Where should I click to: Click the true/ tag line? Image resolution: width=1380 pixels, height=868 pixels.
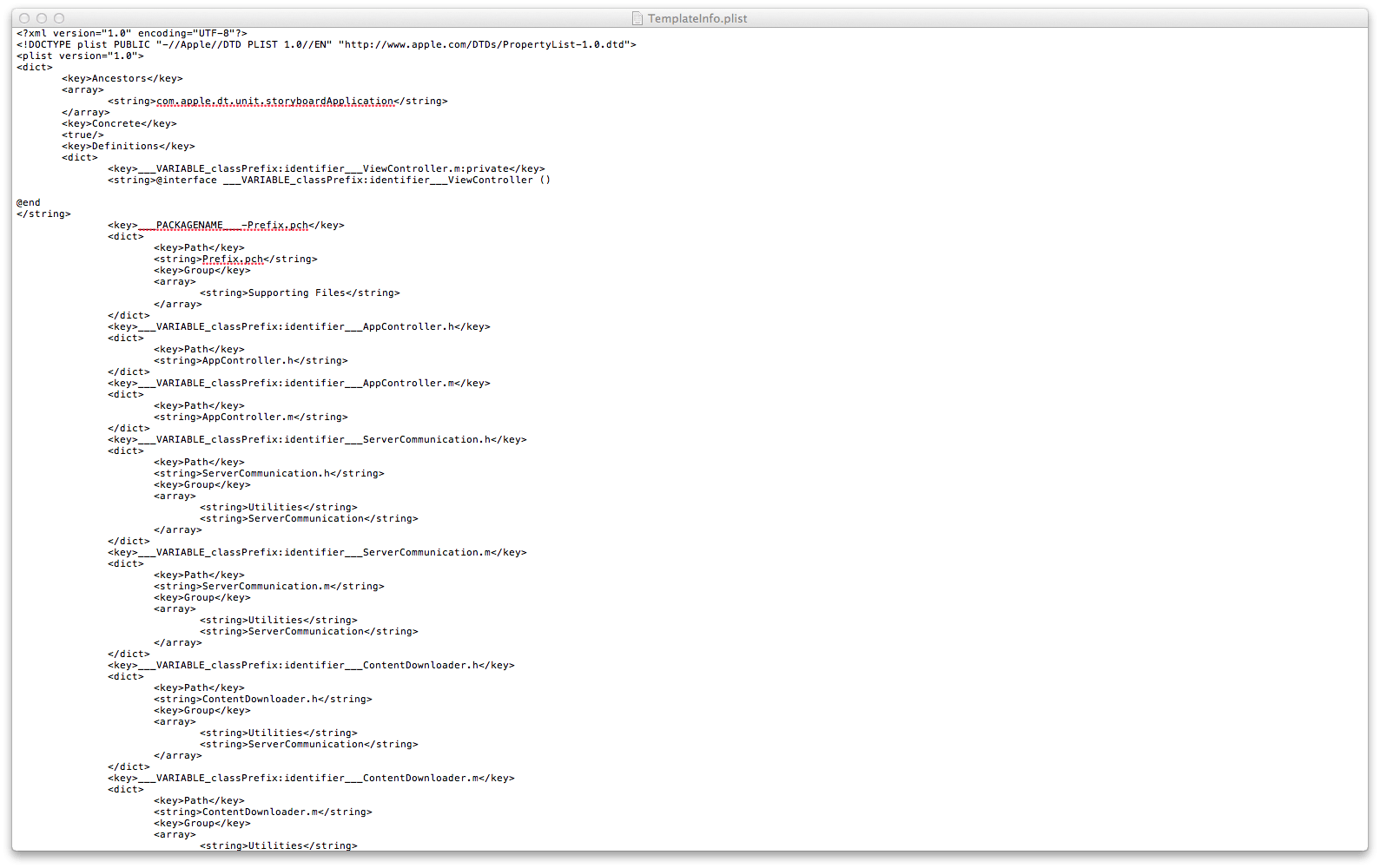[x=83, y=135]
